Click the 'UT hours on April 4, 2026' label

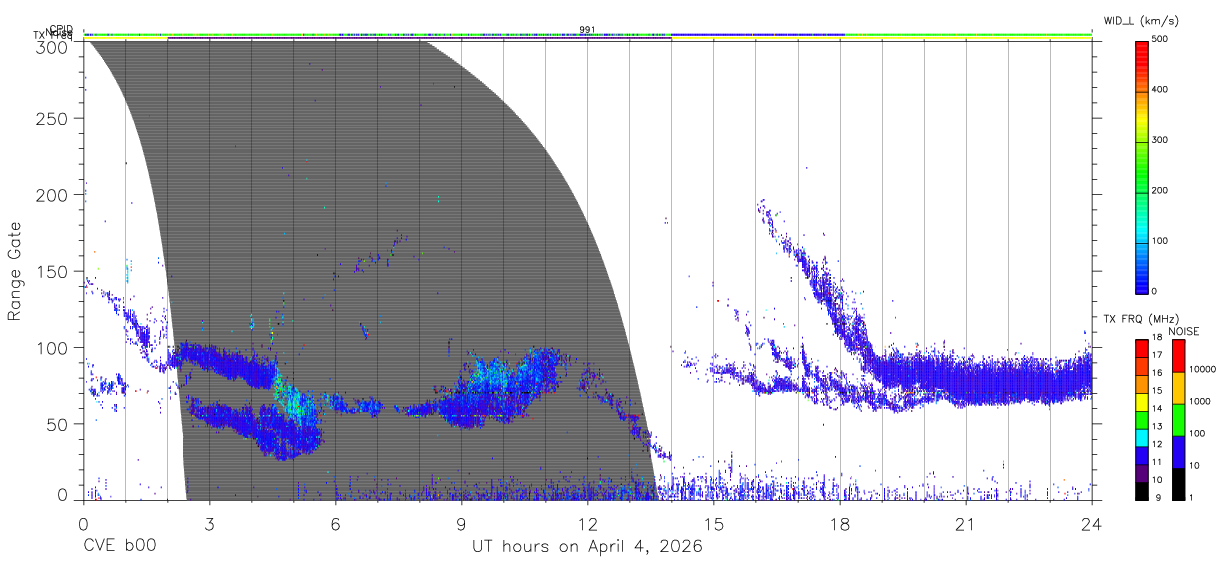coord(587,547)
